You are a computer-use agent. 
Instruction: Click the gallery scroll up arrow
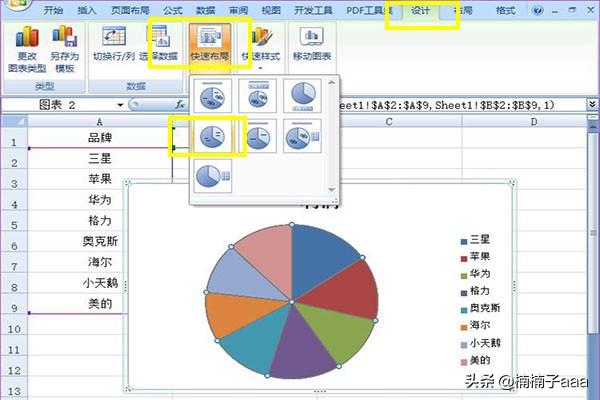[331, 82]
